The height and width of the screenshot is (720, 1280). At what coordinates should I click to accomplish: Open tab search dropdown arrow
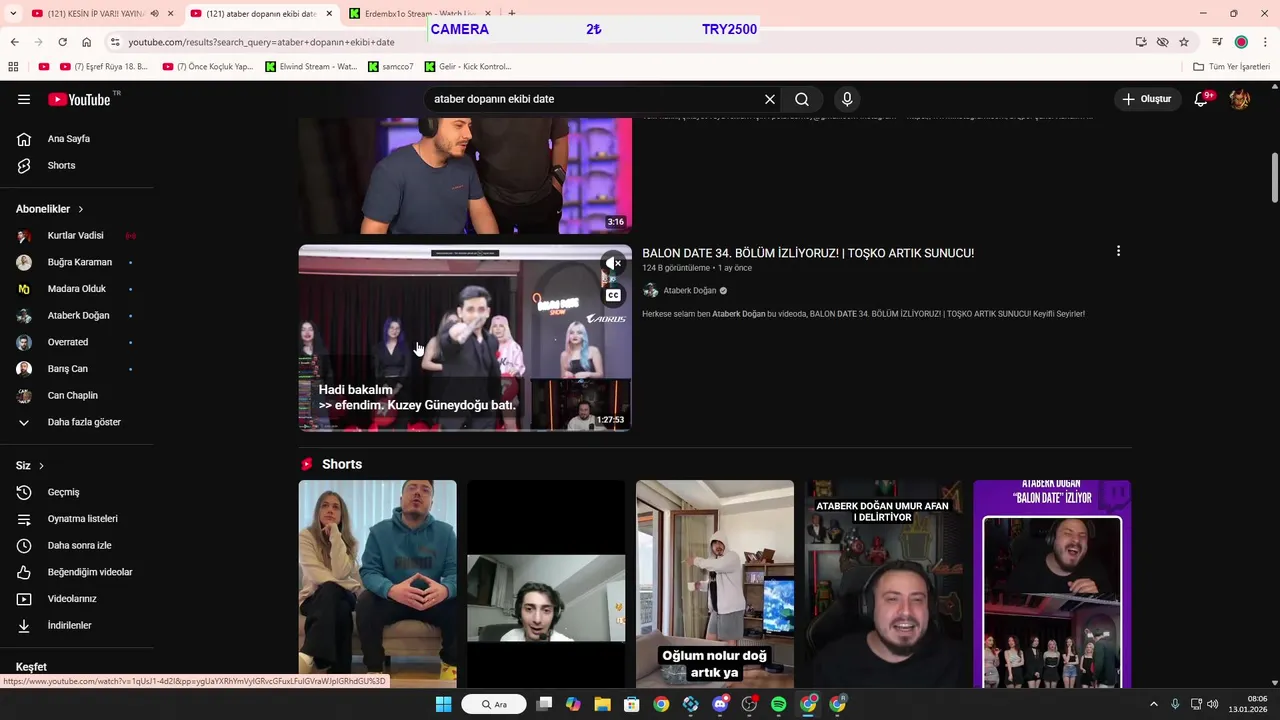(12, 13)
